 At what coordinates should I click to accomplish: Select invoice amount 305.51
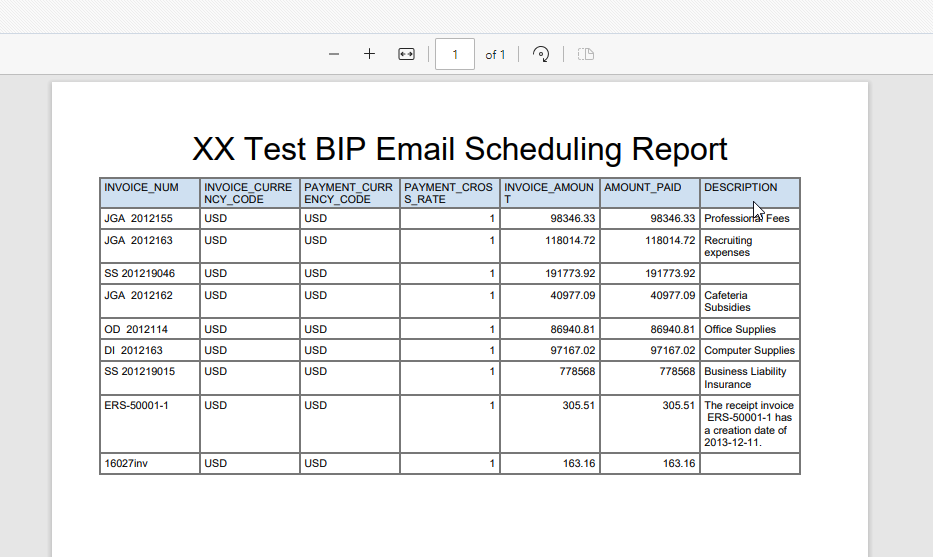click(579, 405)
